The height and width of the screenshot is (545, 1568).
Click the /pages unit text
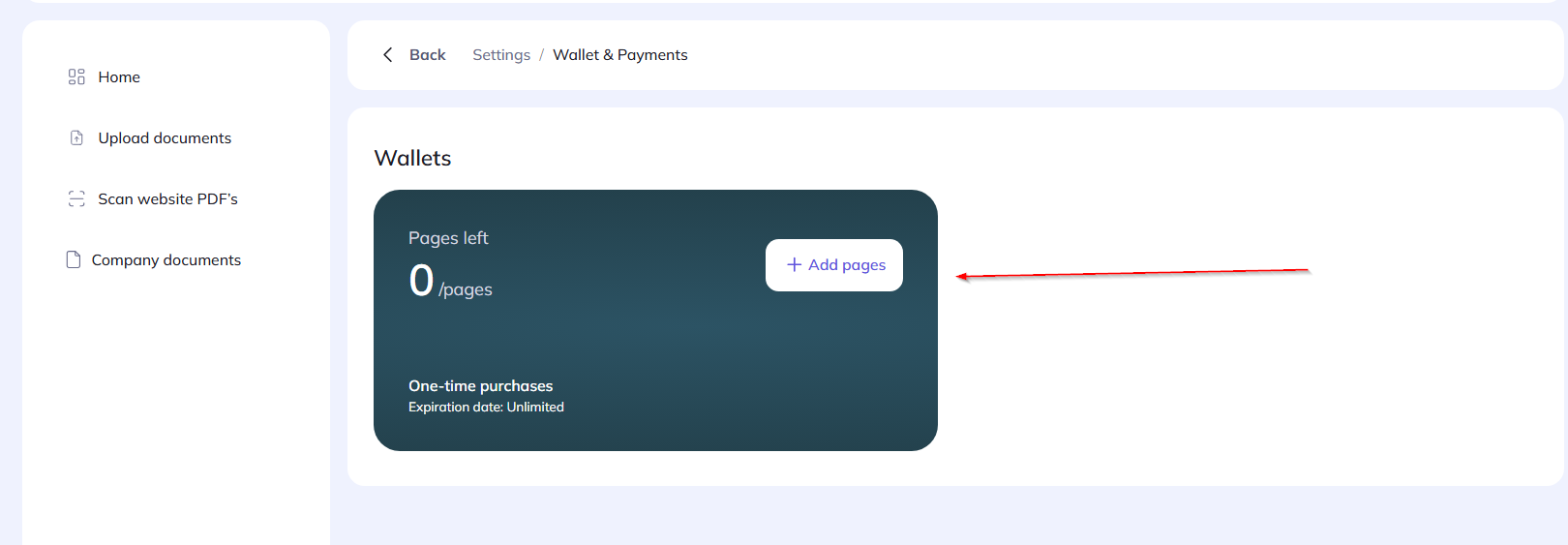[466, 289]
